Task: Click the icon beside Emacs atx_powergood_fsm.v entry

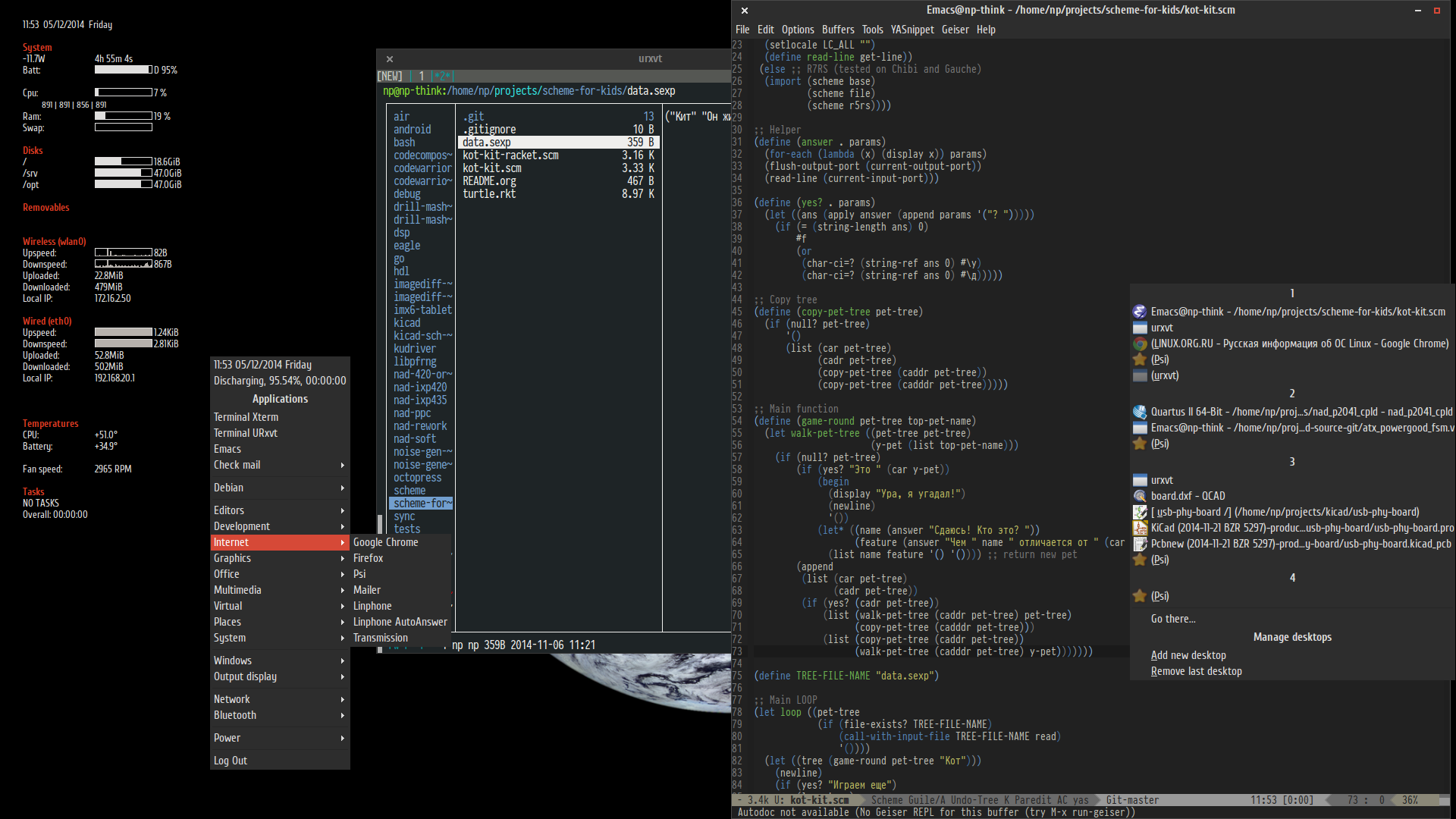Action: 1139,428
